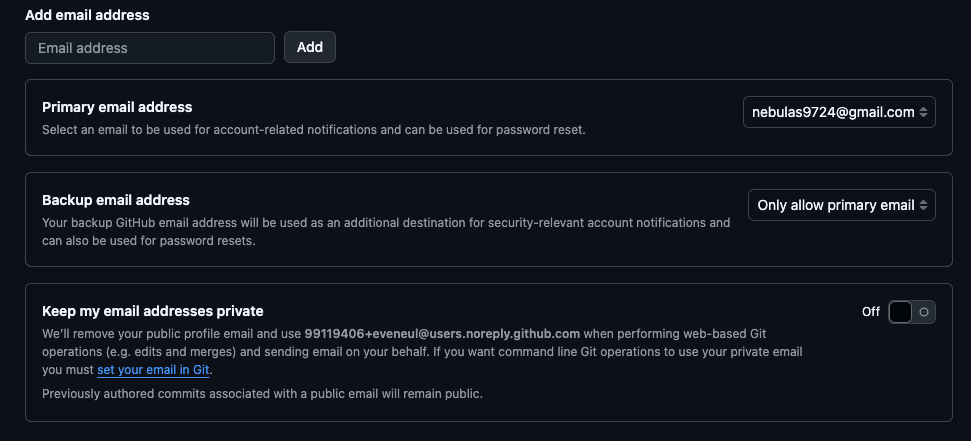Click the up-down arrows on primary email selector

[925, 112]
